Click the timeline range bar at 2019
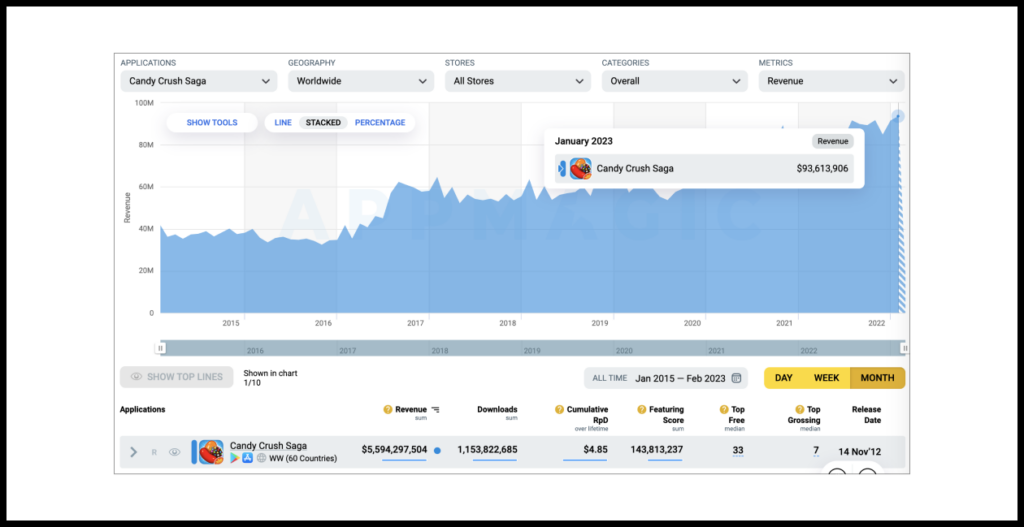Viewport: 1024px width, 527px height. coord(532,350)
